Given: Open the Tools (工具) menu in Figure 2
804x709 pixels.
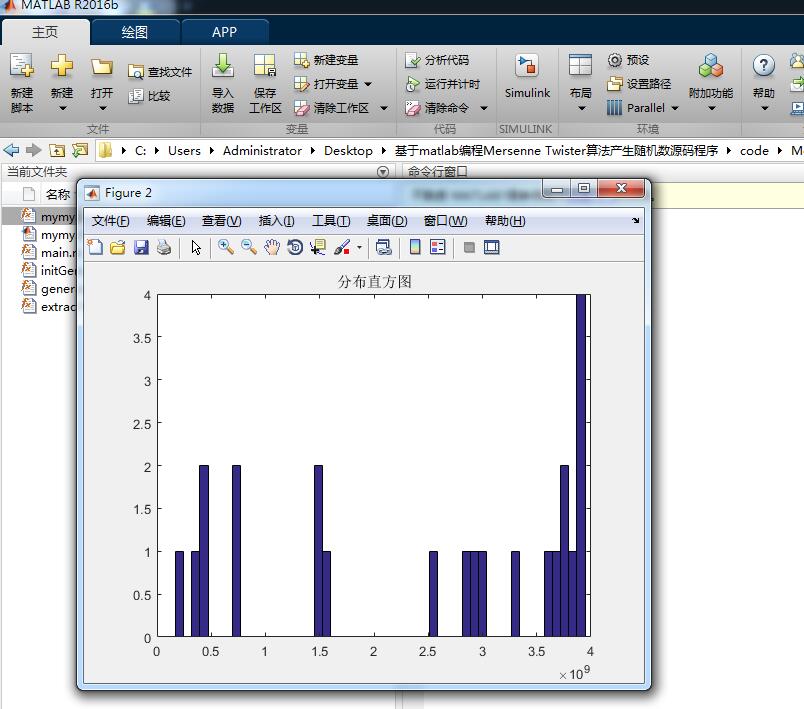Looking at the screenshot, I should tap(331, 221).
